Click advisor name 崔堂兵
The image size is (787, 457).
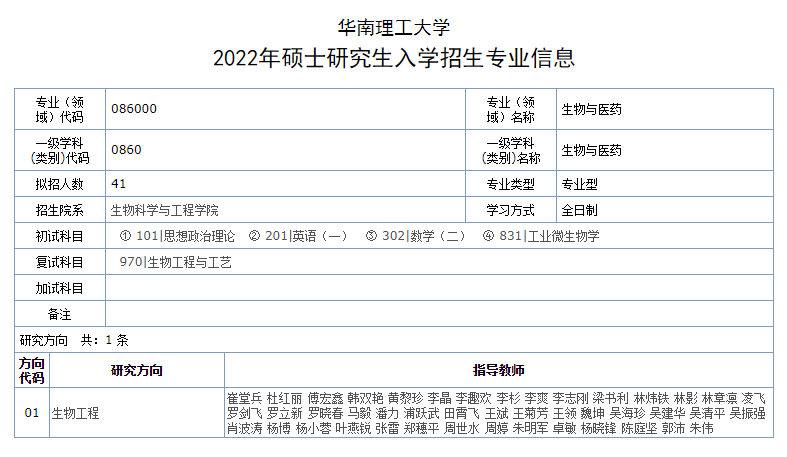pos(244,398)
